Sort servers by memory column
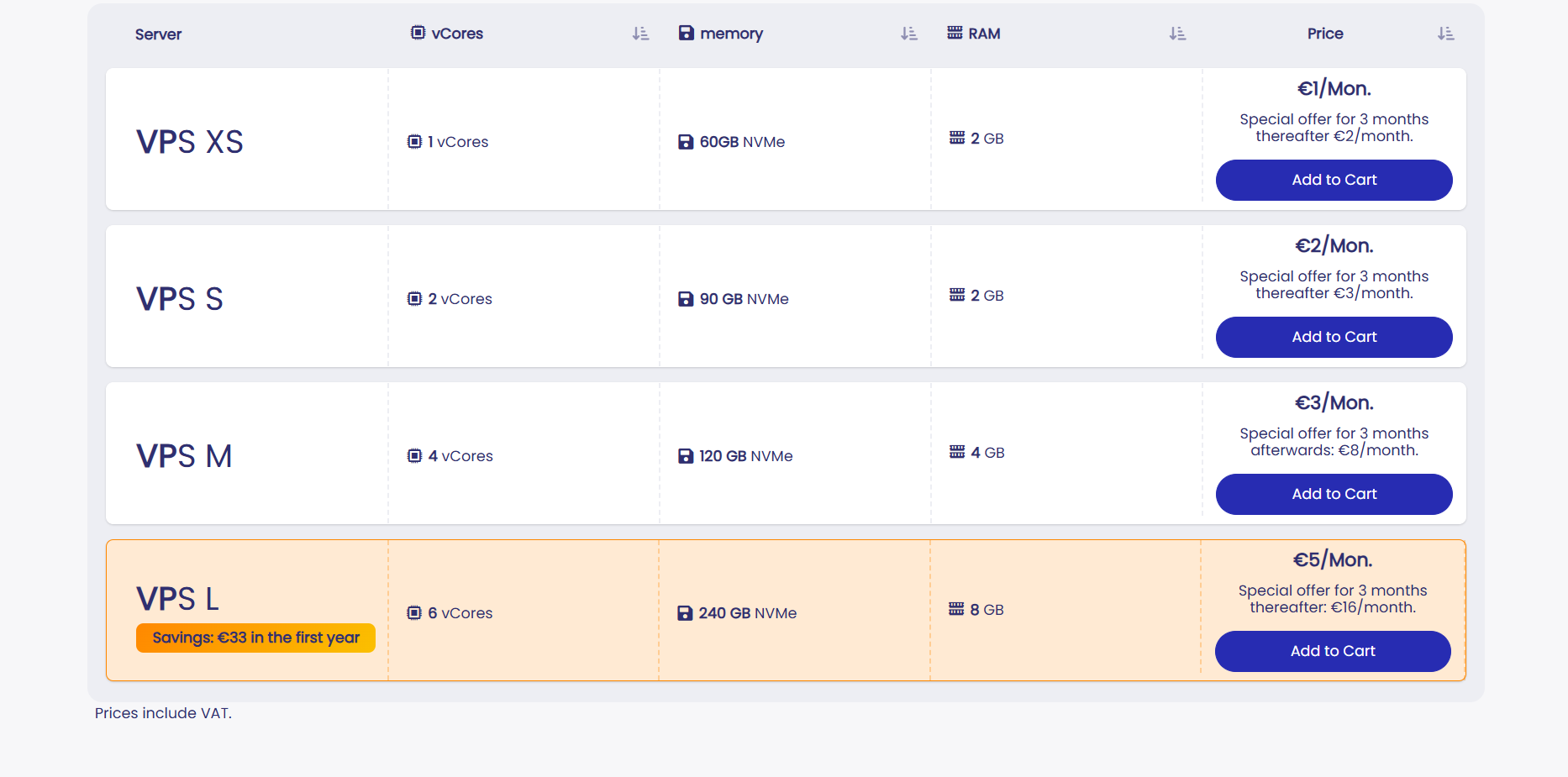The height and width of the screenshot is (777, 1568). pos(908,34)
